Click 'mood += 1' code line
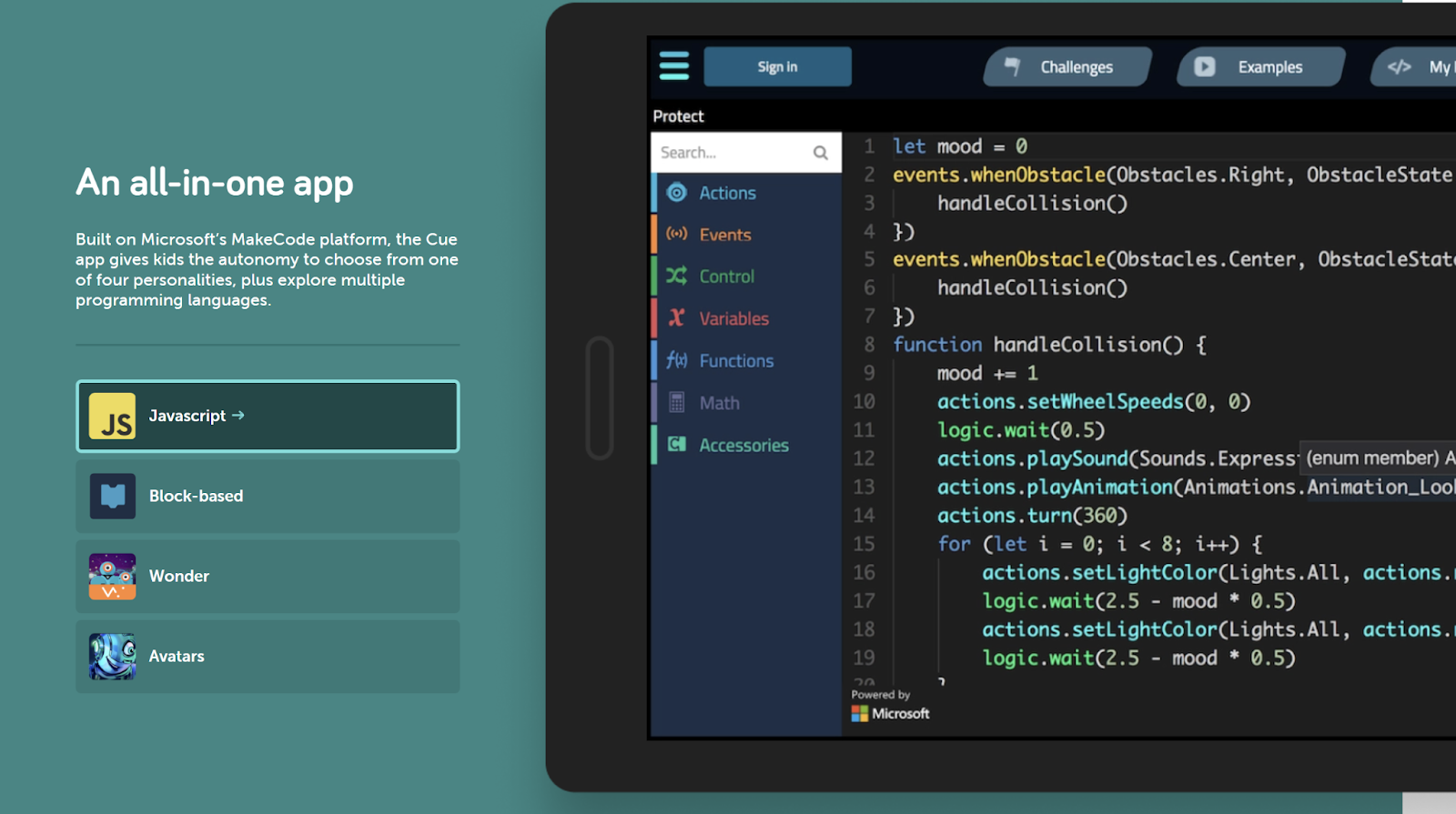Viewport: 1456px width, 814px height. click(987, 374)
